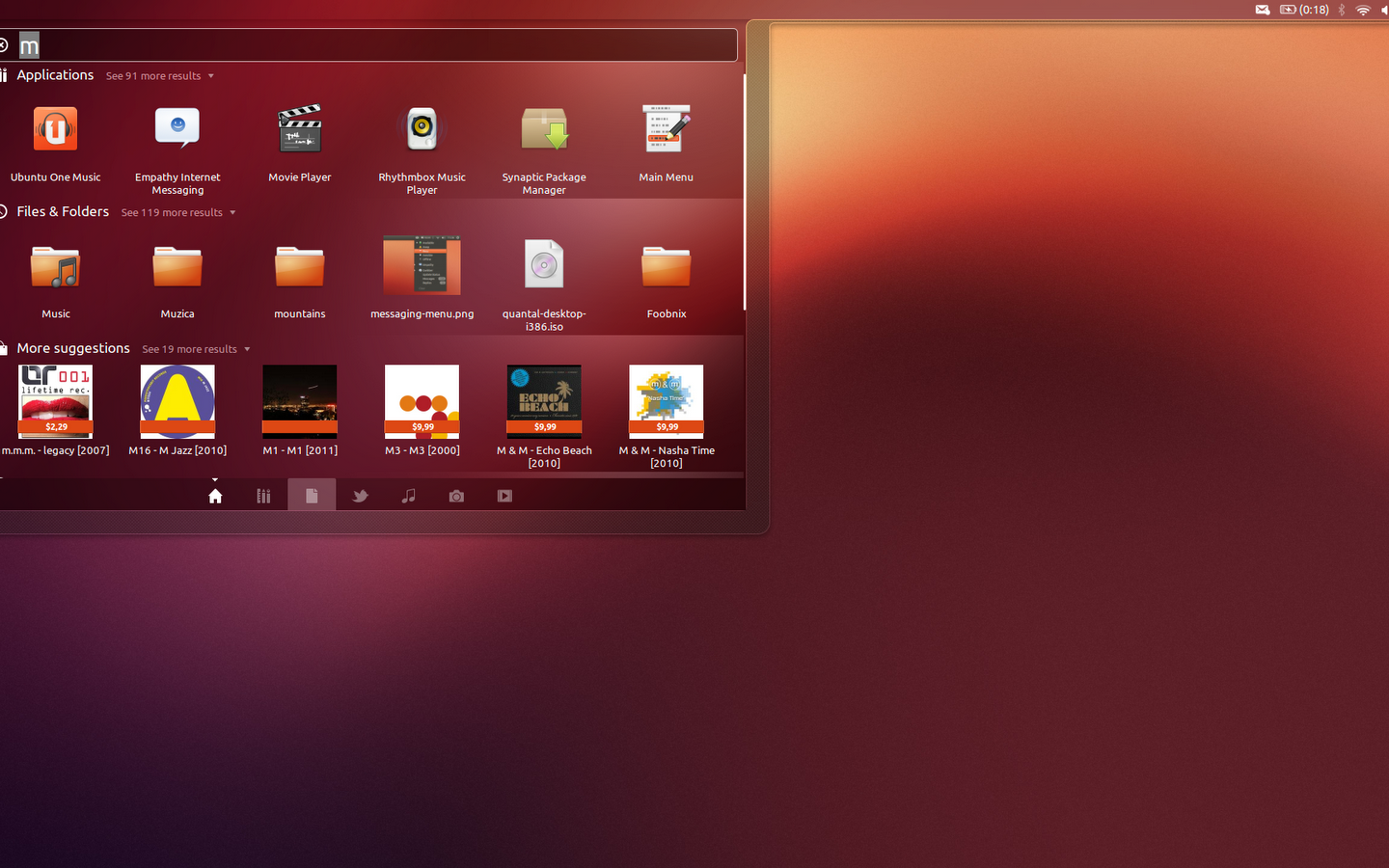
Task: Expand See 91 more results for Applications
Action: tap(159, 76)
